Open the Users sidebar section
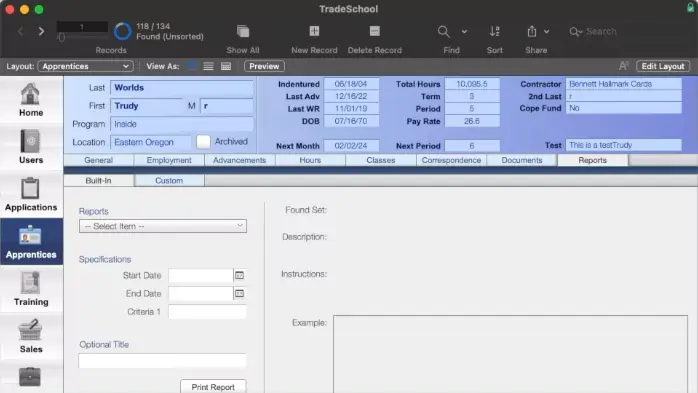698x393 pixels. click(x=31, y=147)
